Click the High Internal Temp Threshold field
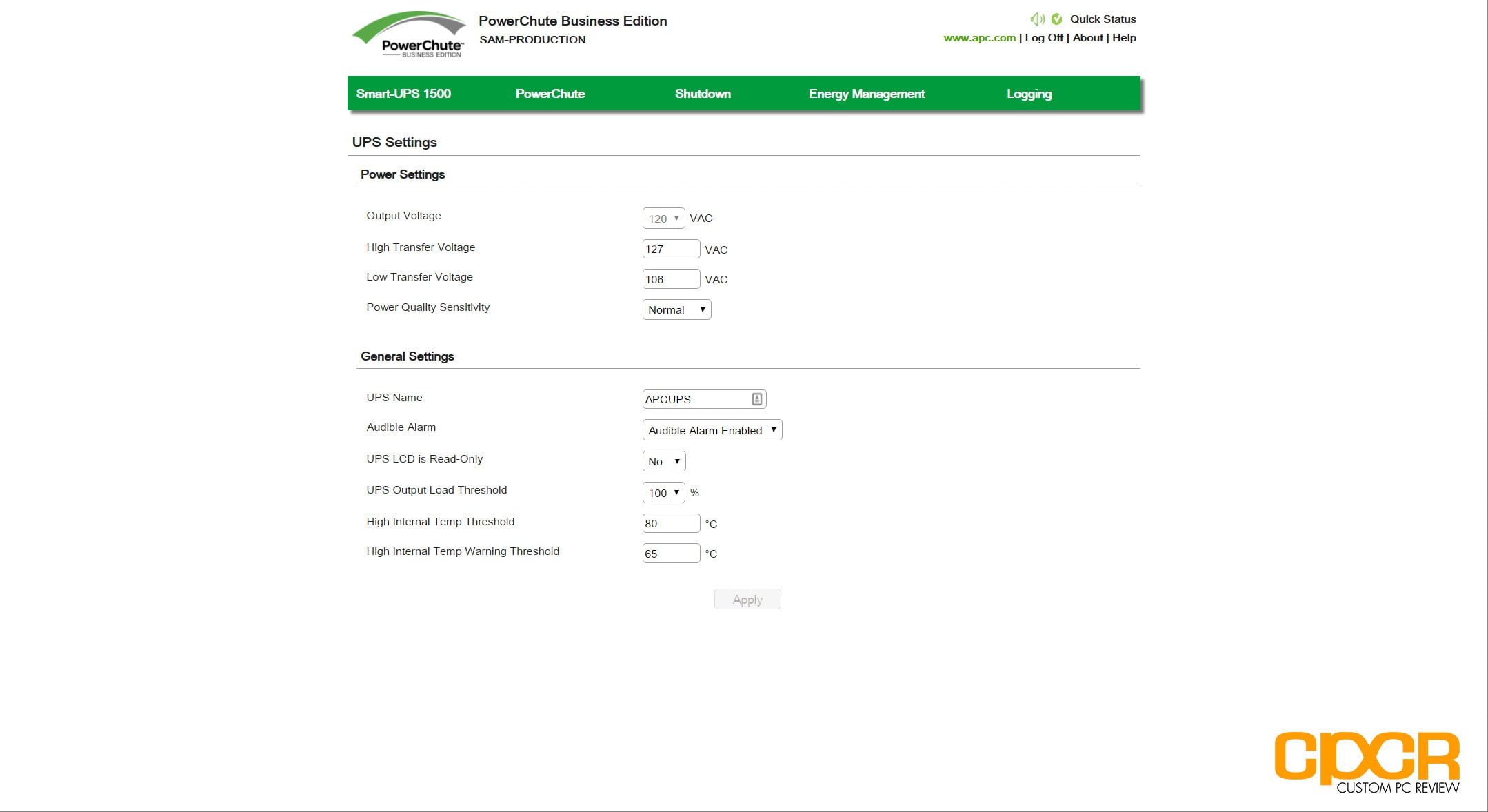The image size is (1488, 812). (x=671, y=523)
